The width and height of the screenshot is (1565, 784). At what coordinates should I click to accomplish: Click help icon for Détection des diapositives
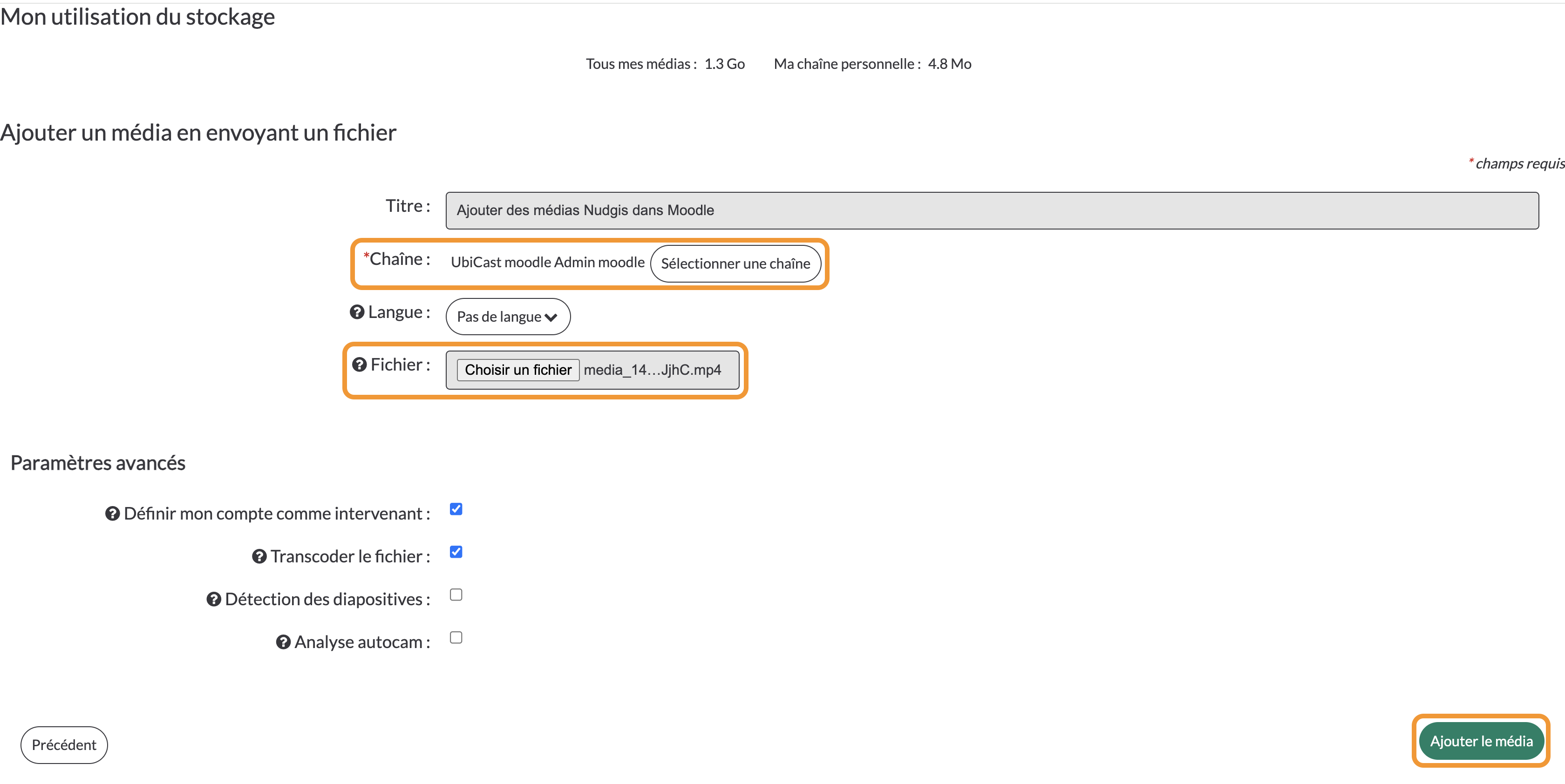(x=214, y=599)
